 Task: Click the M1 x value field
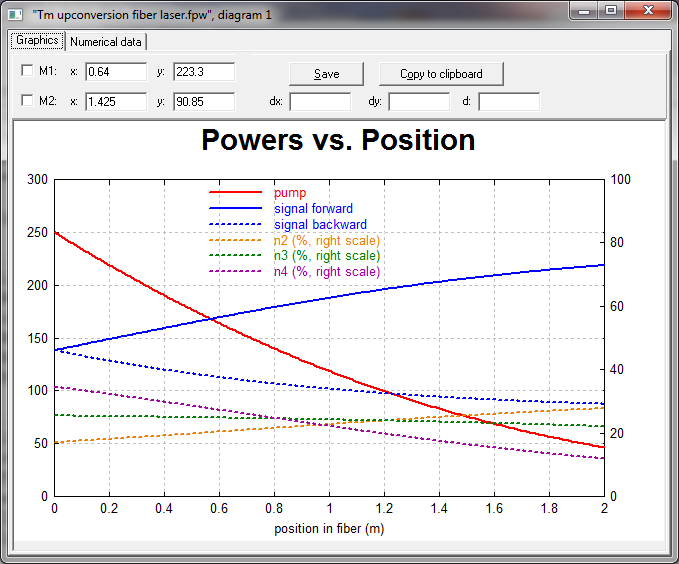[116, 72]
